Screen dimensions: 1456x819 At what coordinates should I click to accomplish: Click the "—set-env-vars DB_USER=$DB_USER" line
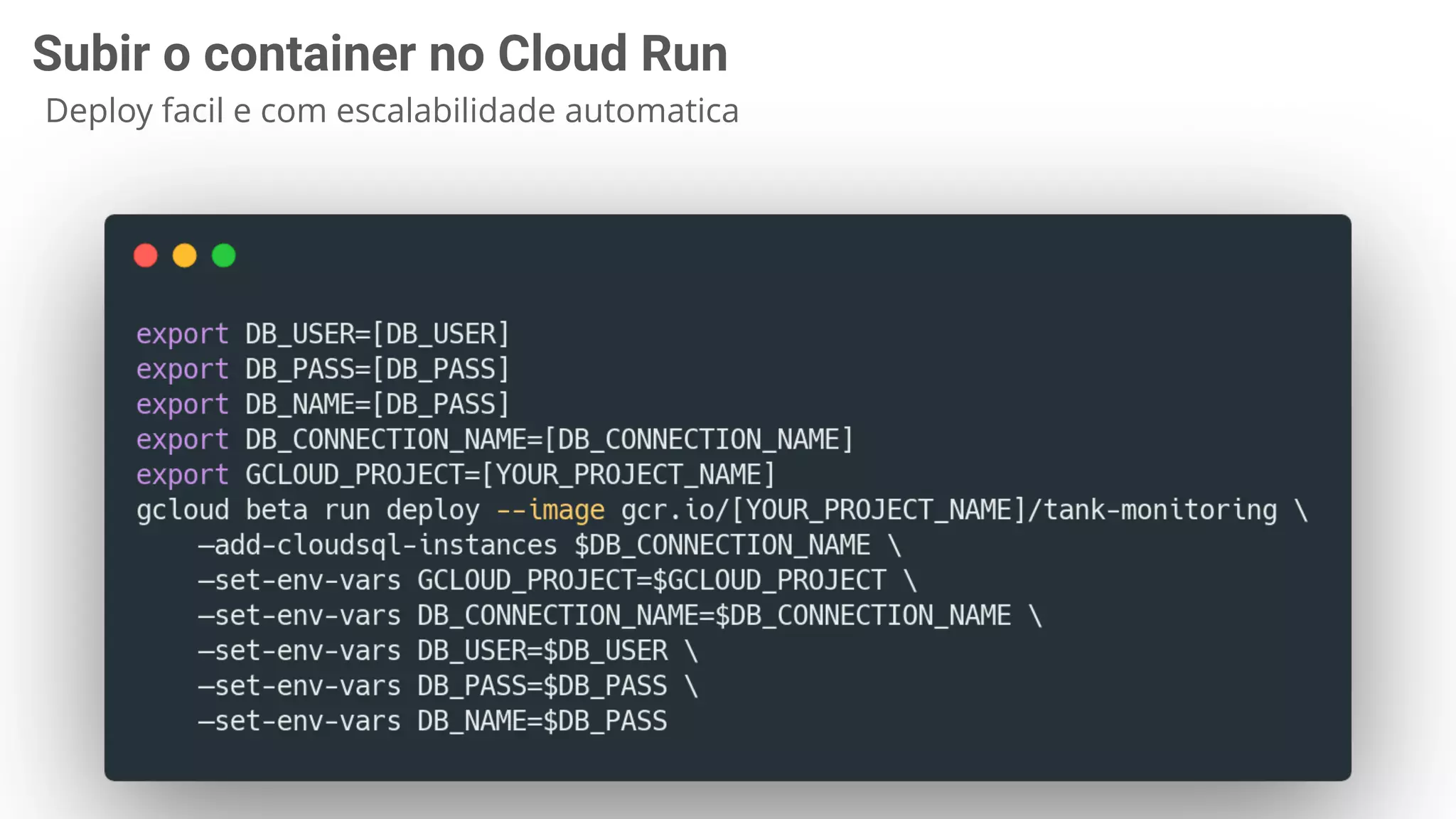click(x=448, y=651)
